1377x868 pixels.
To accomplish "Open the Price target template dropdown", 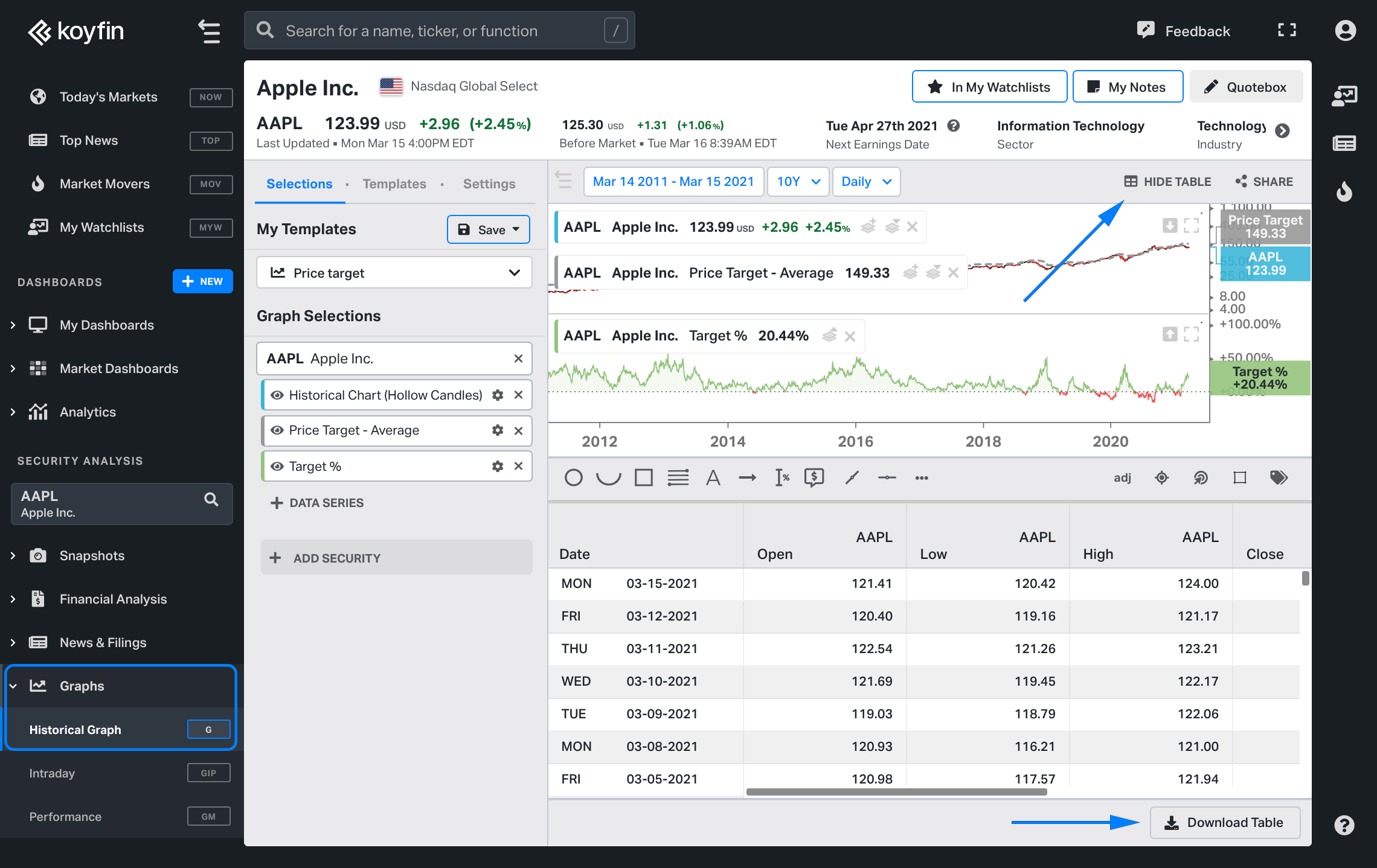I will 394,273.
